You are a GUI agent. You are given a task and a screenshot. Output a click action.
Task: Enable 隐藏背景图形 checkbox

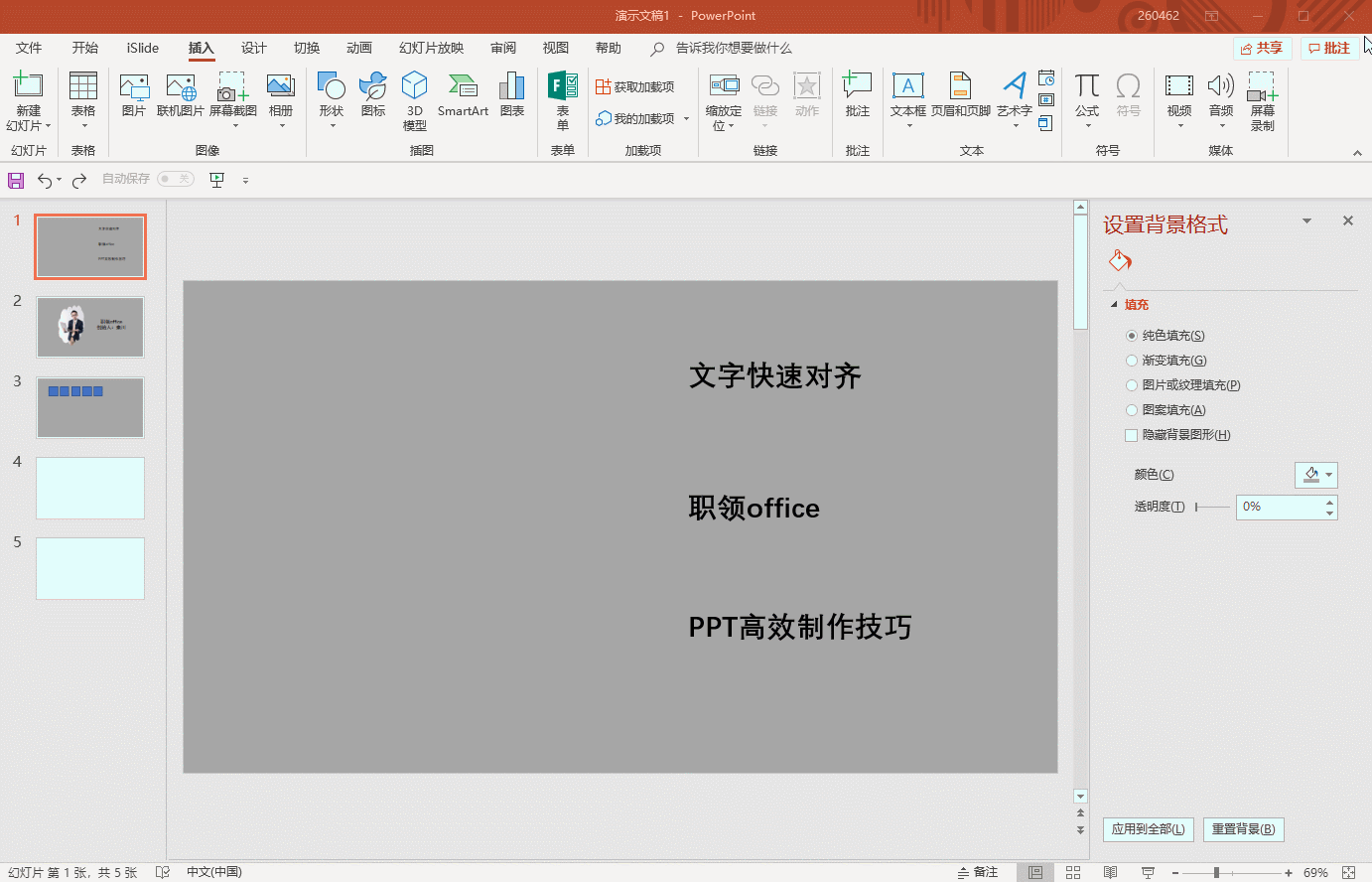pyautogui.click(x=1131, y=435)
